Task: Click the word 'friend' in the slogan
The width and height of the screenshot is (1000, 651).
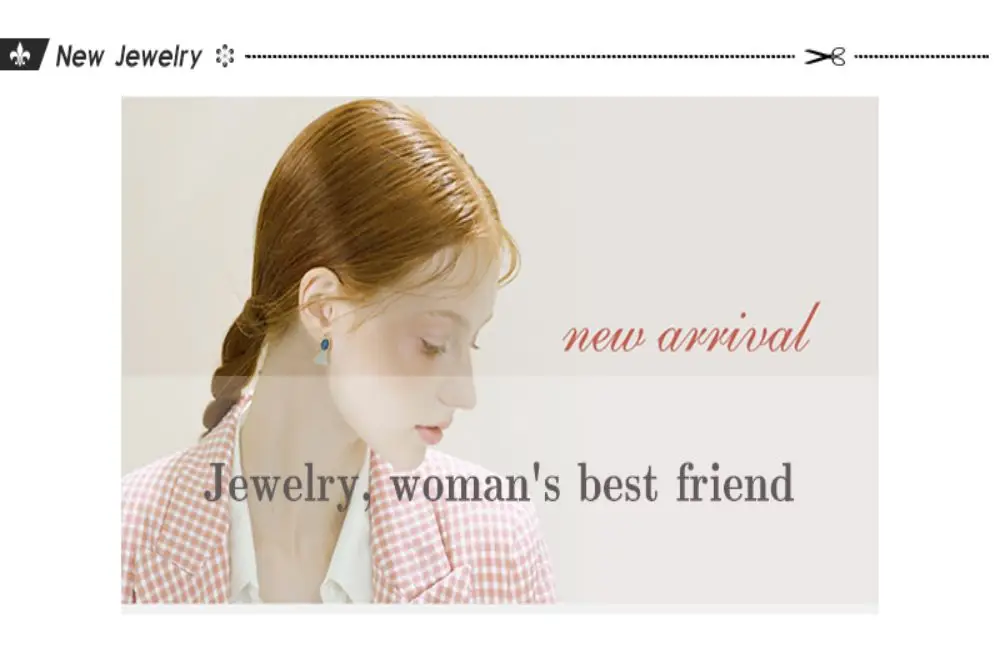Action: [735, 483]
